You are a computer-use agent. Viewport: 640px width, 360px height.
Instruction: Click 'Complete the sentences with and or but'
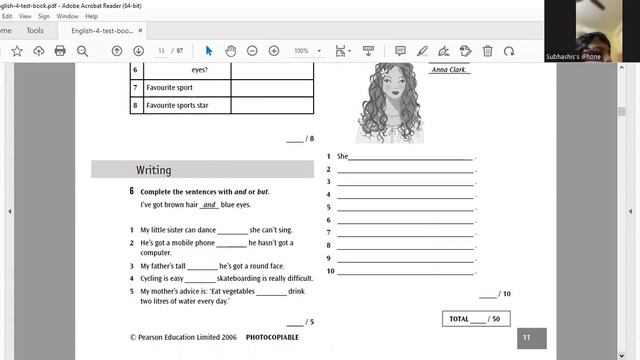(204, 192)
